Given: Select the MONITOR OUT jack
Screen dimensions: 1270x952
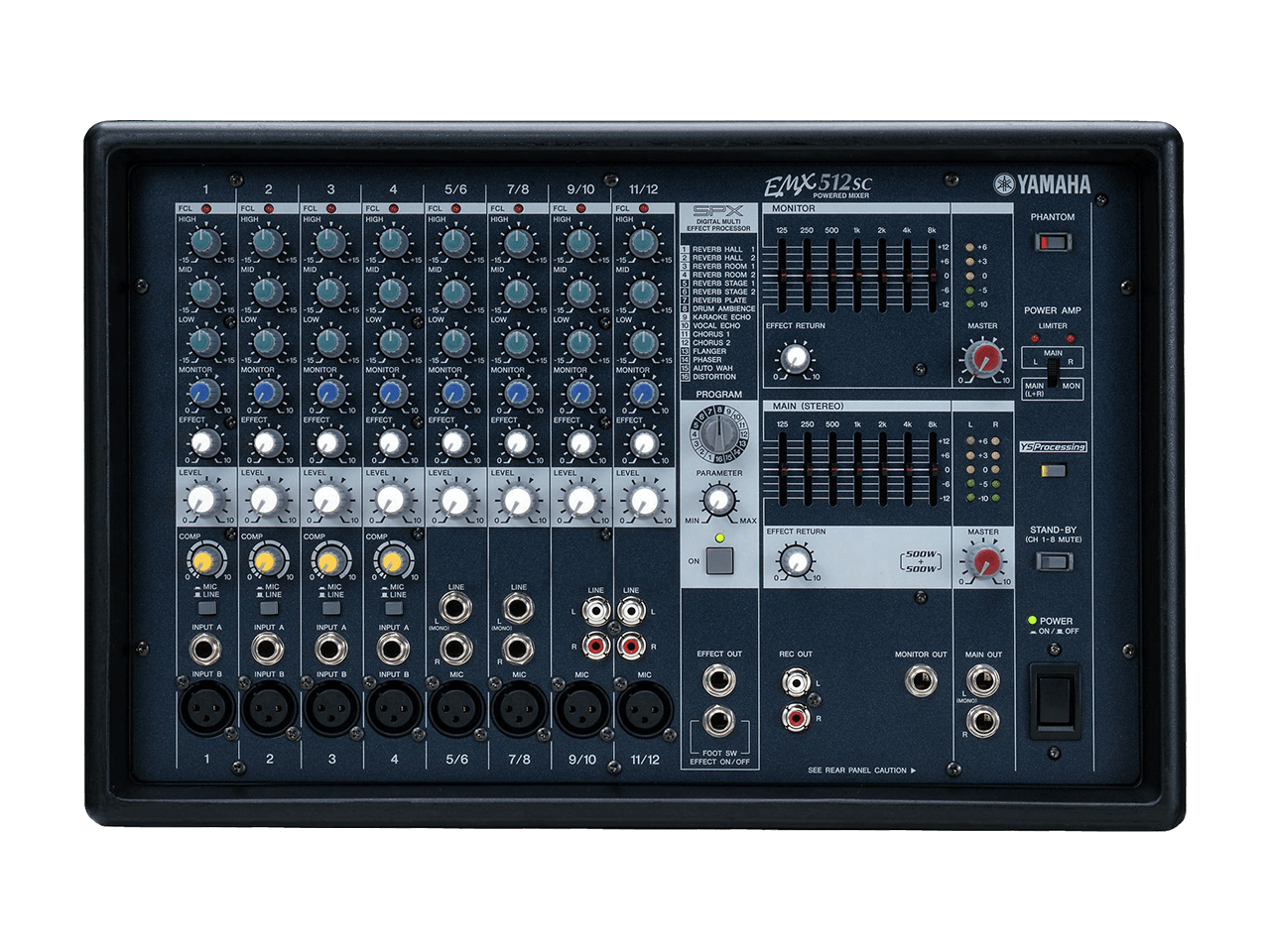Looking at the screenshot, I should point(920,680).
